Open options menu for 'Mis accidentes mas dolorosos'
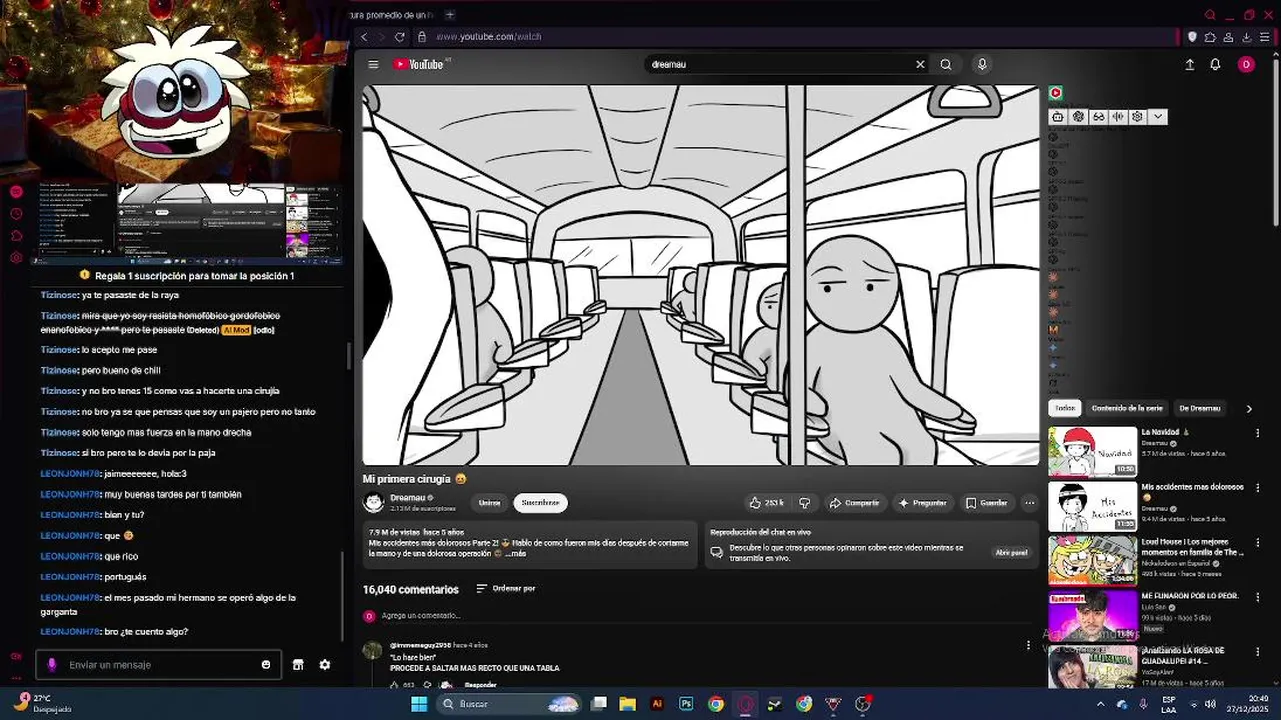1281x720 pixels. [1258, 488]
